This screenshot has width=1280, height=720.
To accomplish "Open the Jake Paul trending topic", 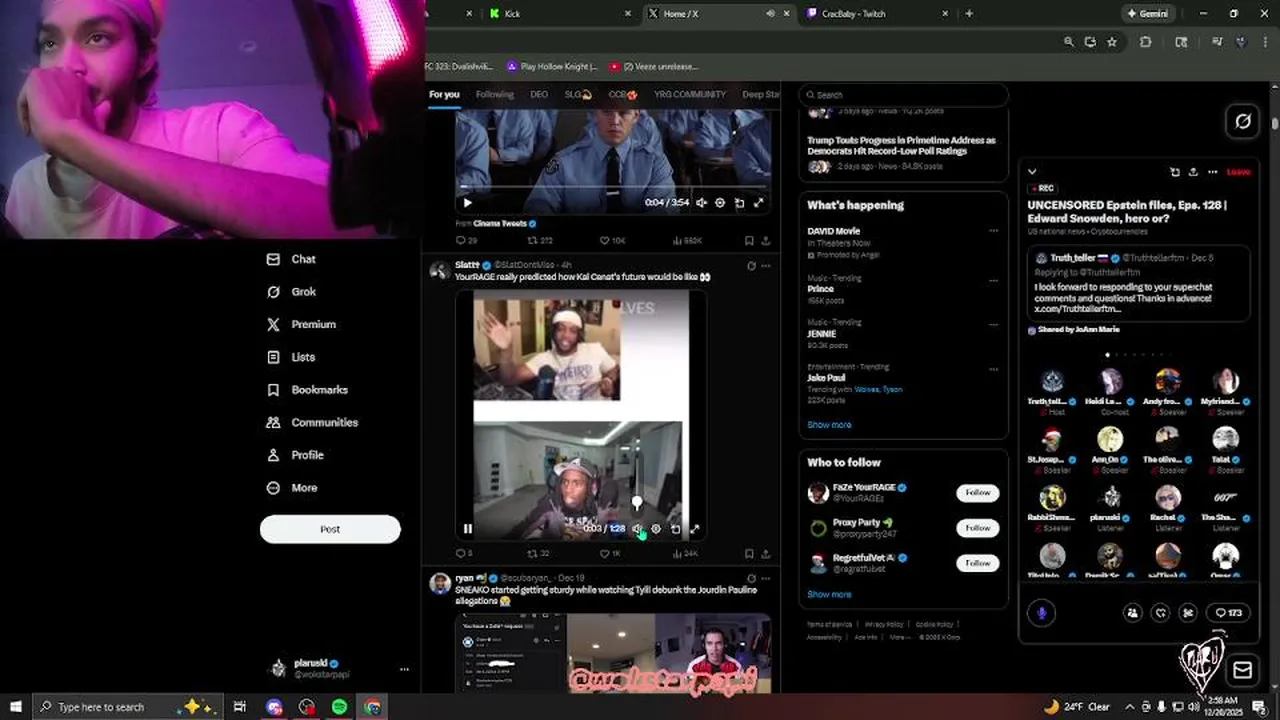I will point(826,378).
